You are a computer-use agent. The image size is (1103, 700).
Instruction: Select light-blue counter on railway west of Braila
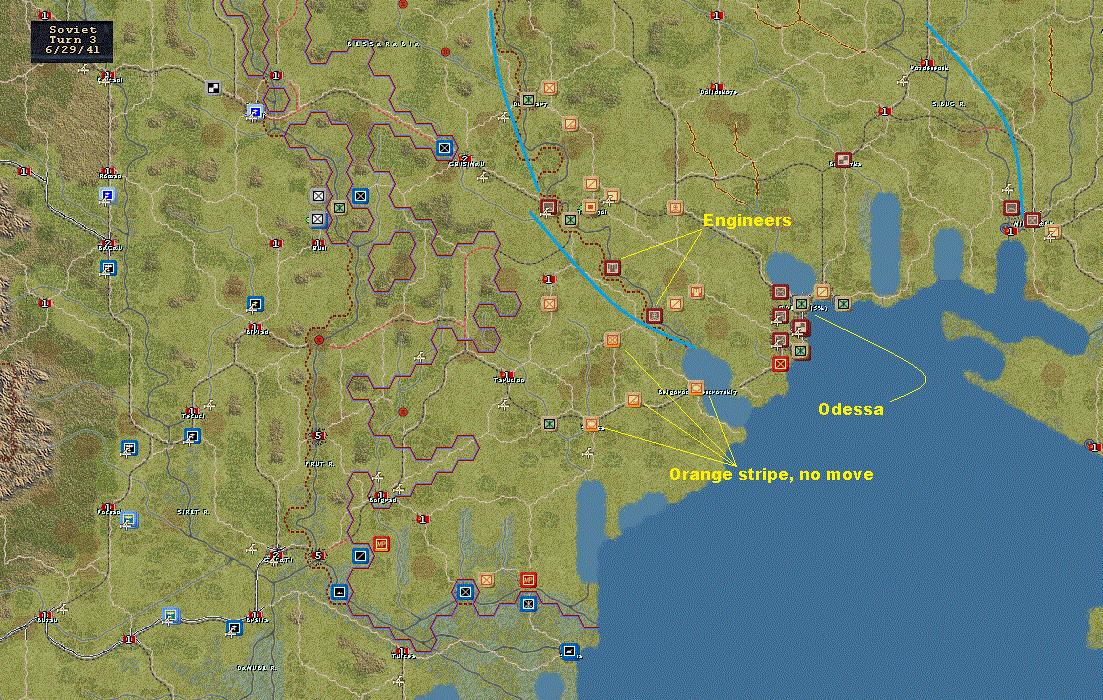pos(170,616)
